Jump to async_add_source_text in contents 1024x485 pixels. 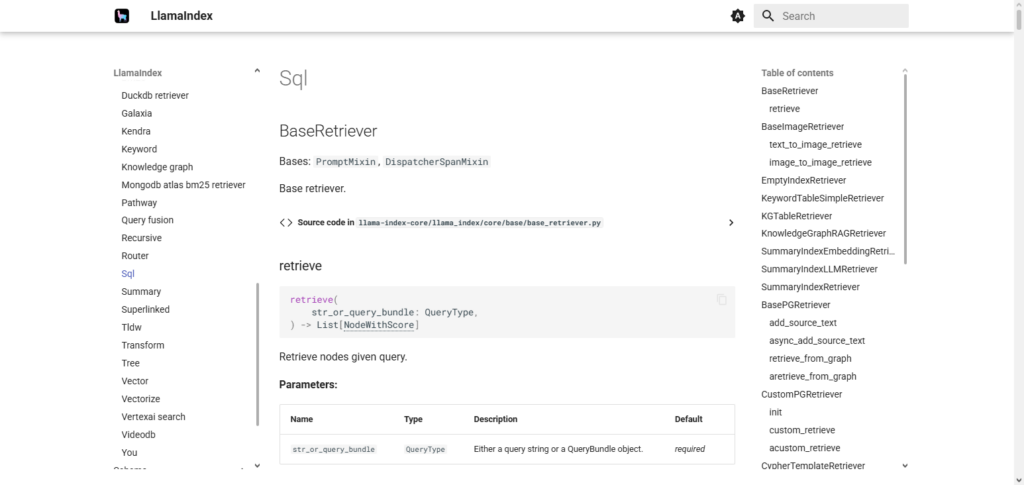tap(817, 341)
